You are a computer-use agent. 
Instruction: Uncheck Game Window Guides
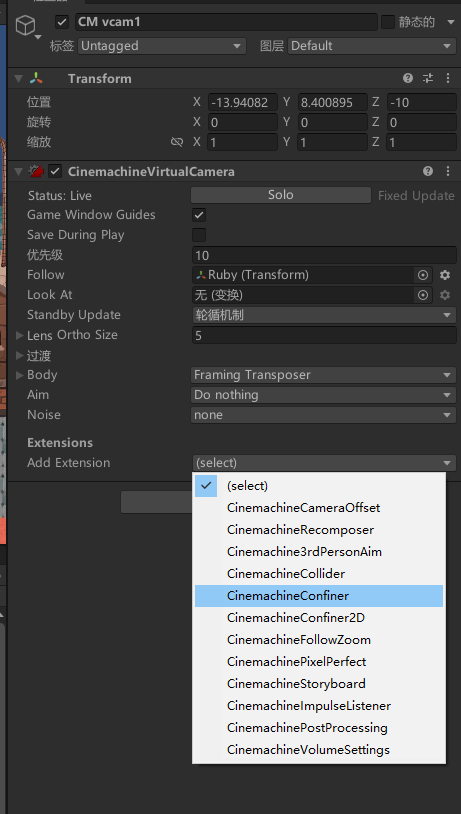[x=199, y=215]
